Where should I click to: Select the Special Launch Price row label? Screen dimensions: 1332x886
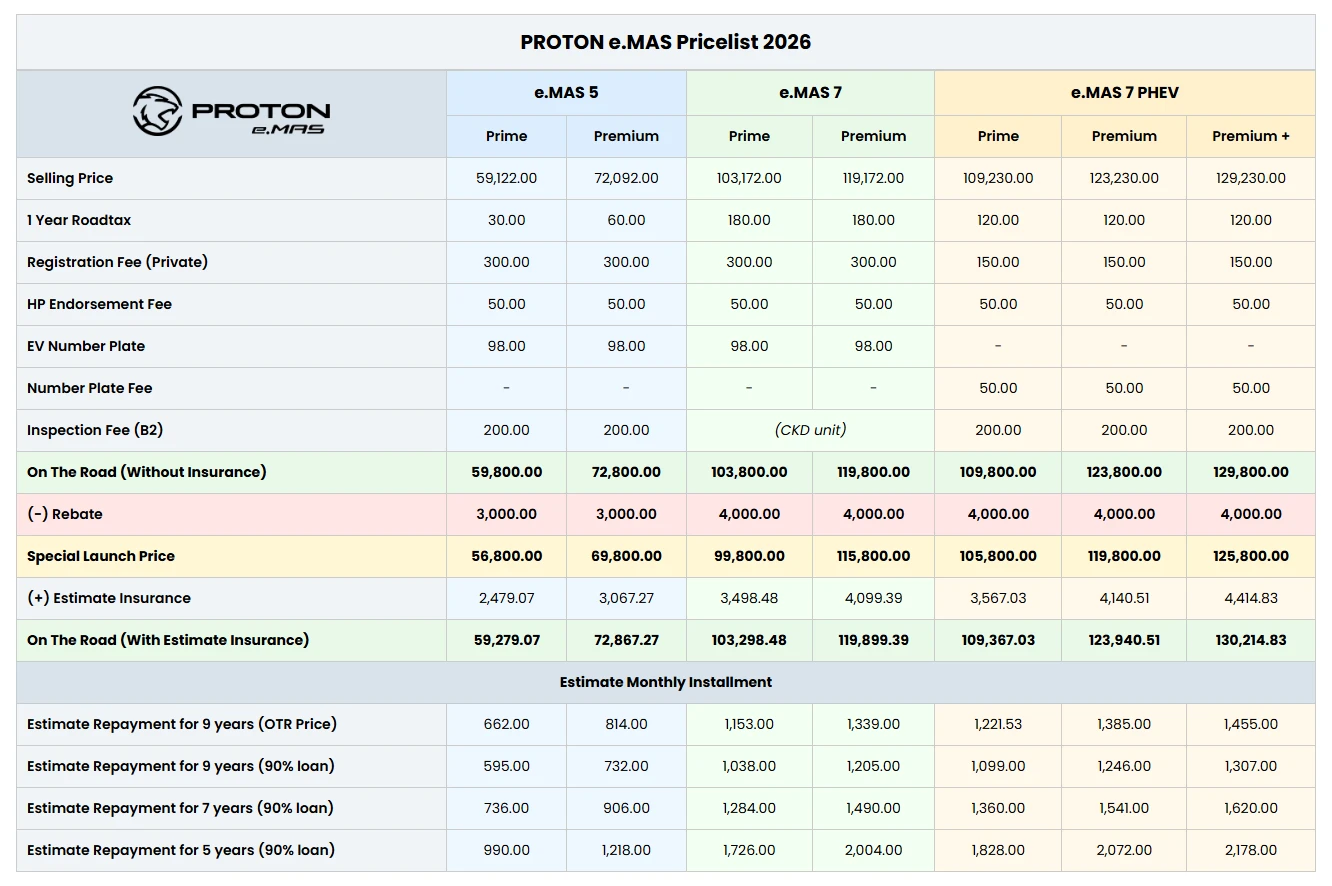tap(107, 556)
